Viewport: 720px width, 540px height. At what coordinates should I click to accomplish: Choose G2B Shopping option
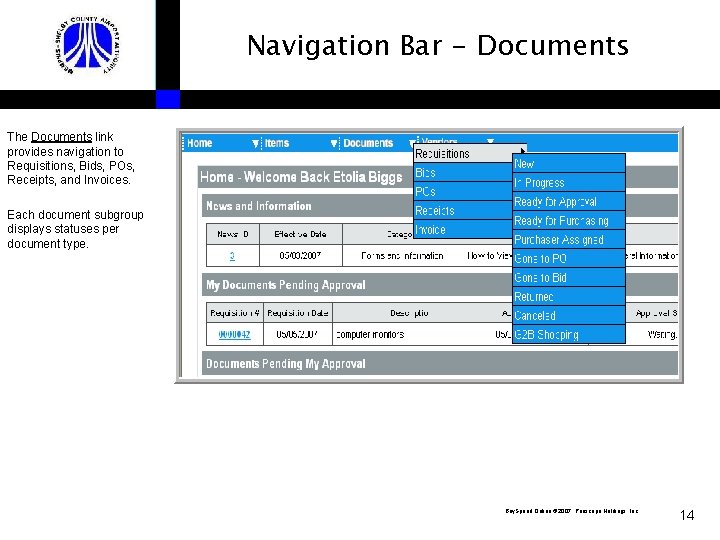point(569,334)
